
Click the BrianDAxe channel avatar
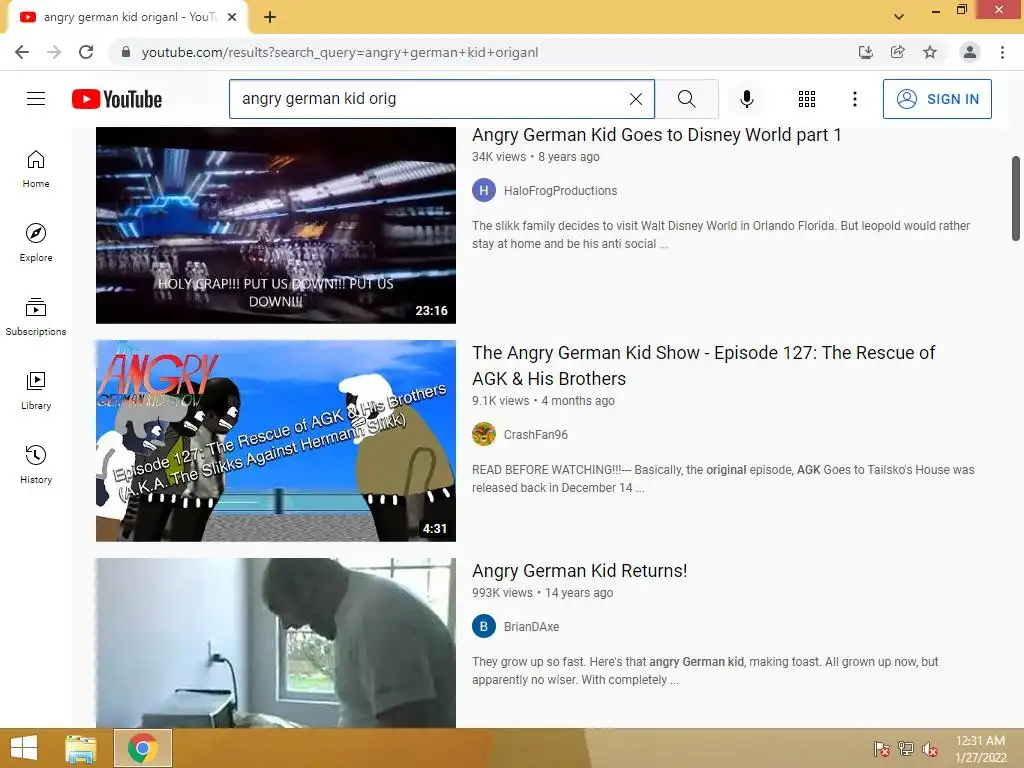[484, 626]
